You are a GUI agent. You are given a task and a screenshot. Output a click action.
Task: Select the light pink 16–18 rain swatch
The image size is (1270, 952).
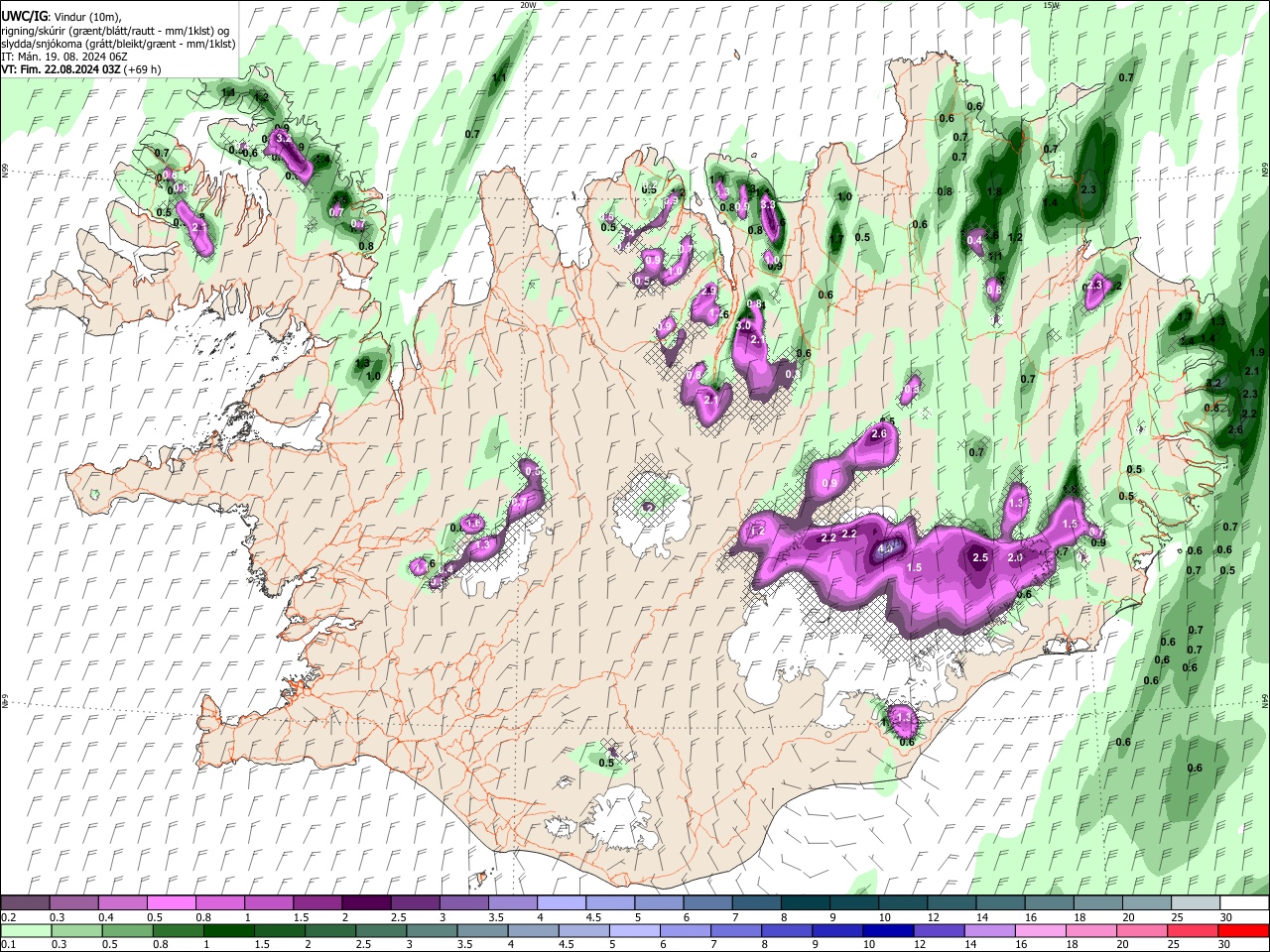(x=1041, y=930)
